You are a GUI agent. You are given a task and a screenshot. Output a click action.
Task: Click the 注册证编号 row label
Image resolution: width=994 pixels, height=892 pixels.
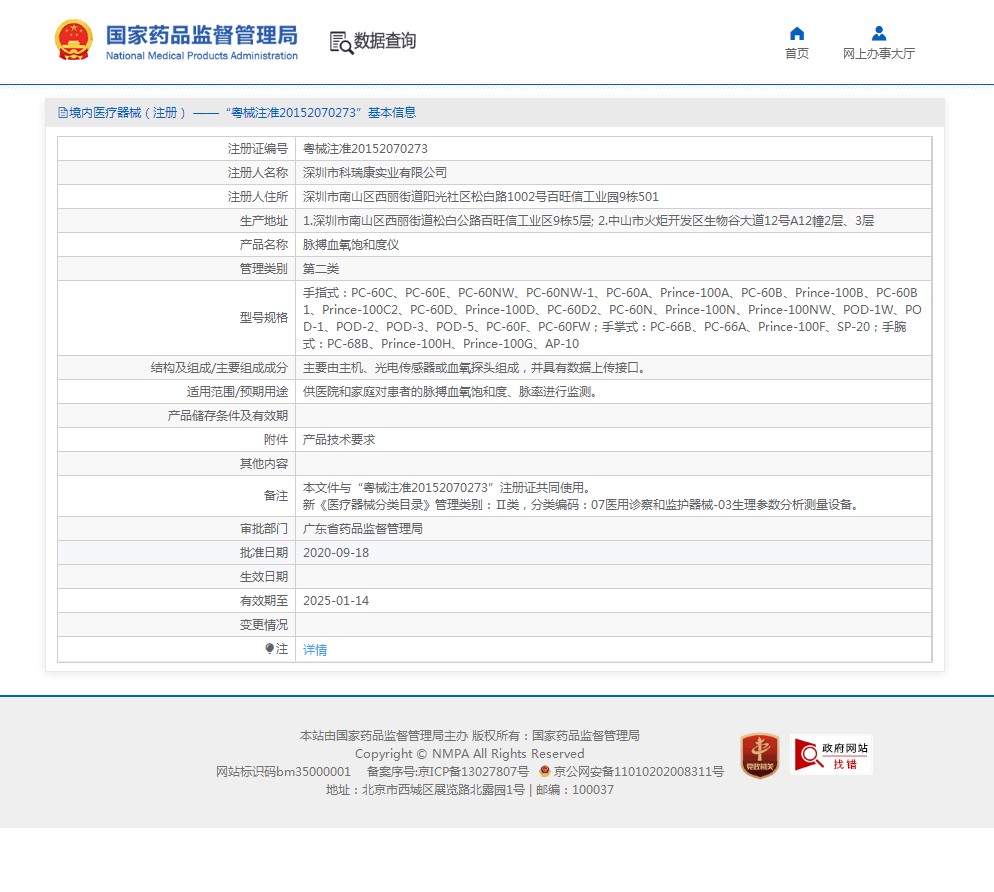pyautogui.click(x=258, y=149)
